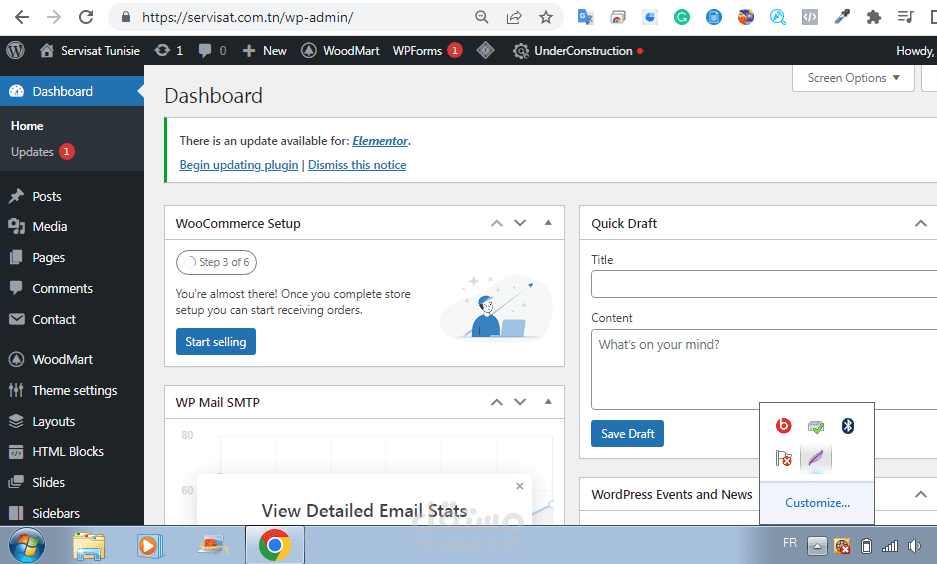937x564 pixels.
Task: Click the volume speaker tray icon
Action: [x=914, y=545]
